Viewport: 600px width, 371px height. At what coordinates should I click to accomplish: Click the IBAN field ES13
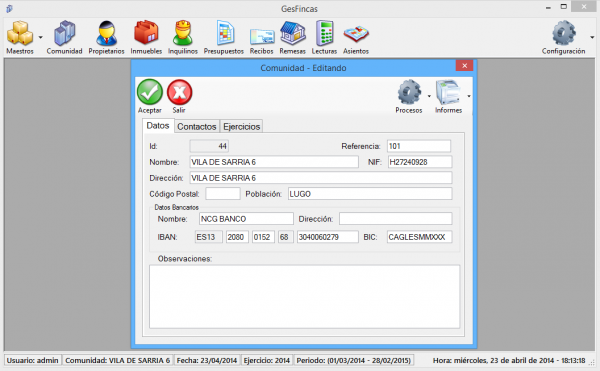[209, 237]
